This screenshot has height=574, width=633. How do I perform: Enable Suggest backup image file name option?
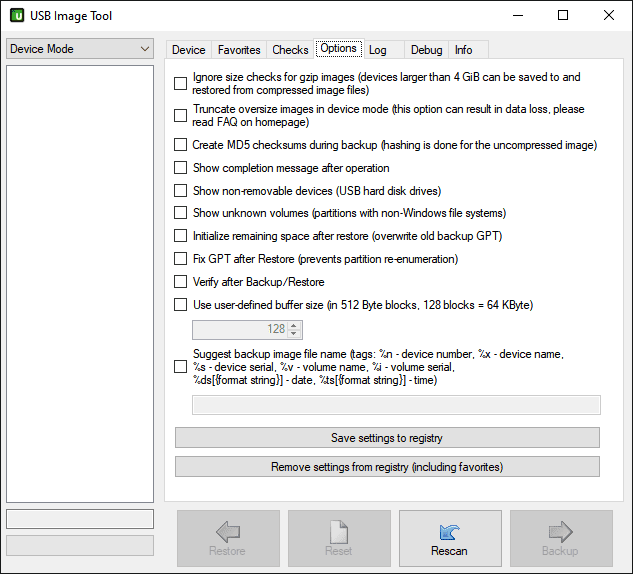180,367
